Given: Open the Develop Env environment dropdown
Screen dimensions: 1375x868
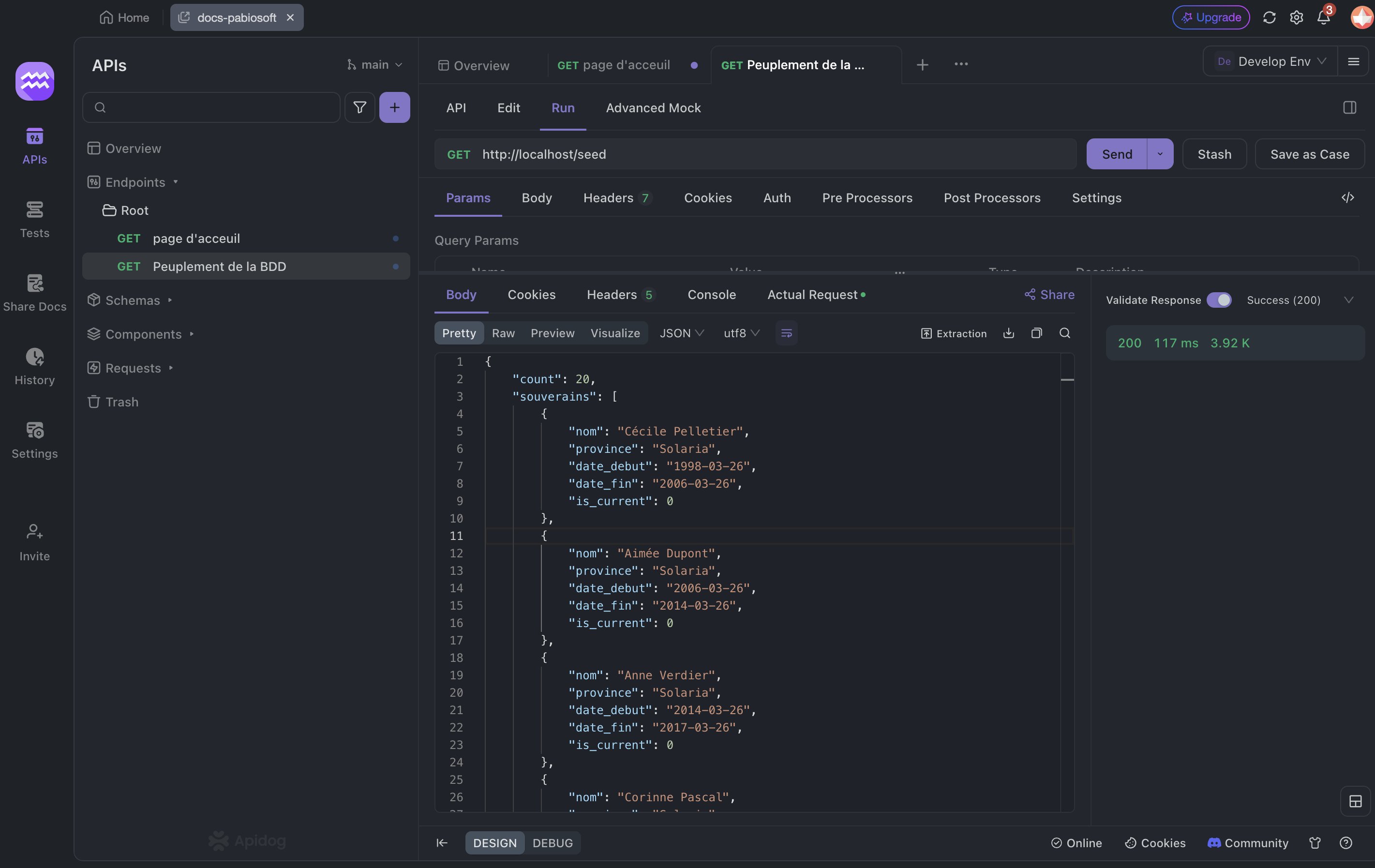Looking at the screenshot, I should pyautogui.click(x=1273, y=61).
